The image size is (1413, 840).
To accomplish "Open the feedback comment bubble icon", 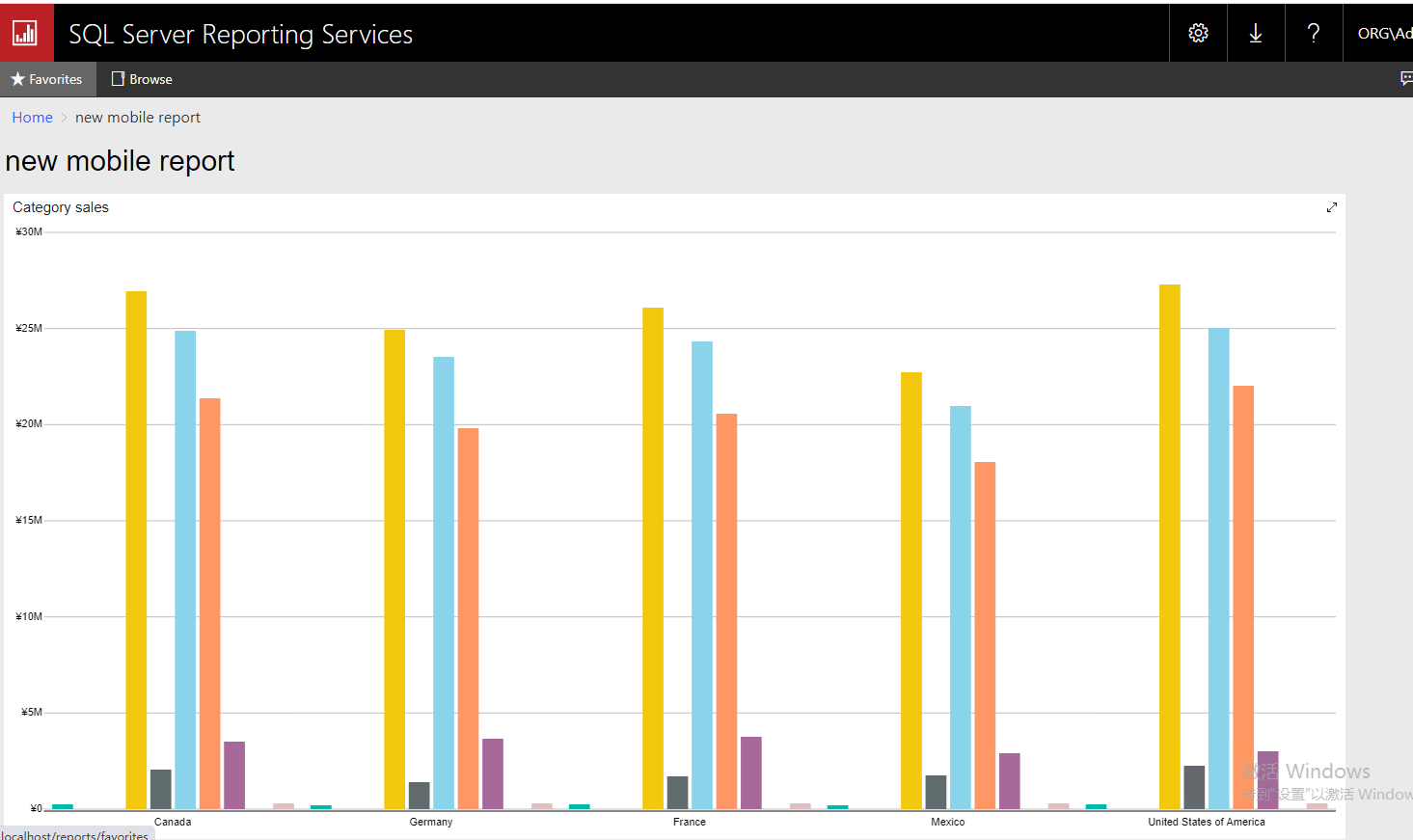I will click(1405, 79).
